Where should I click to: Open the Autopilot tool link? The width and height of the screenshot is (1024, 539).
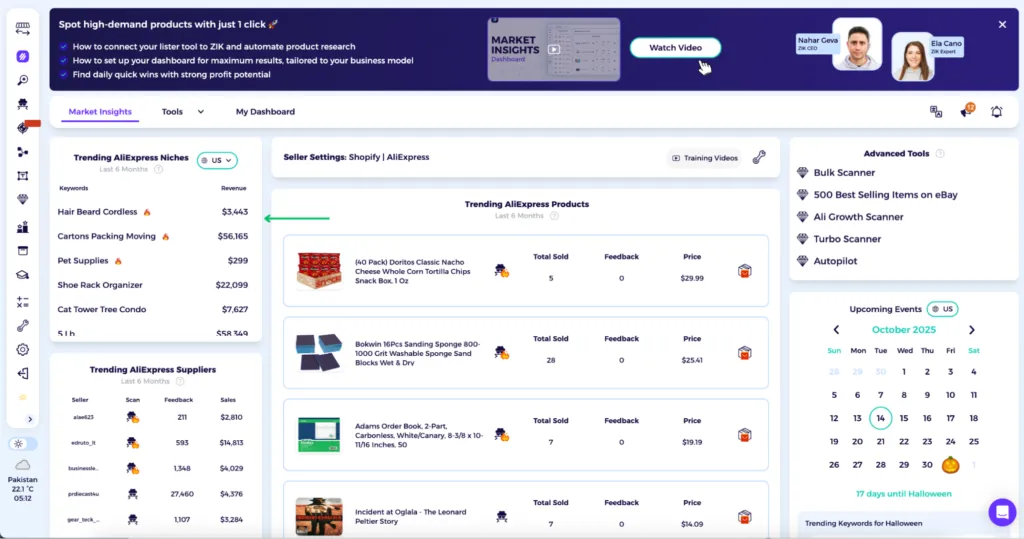pyautogui.click(x=835, y=261)
